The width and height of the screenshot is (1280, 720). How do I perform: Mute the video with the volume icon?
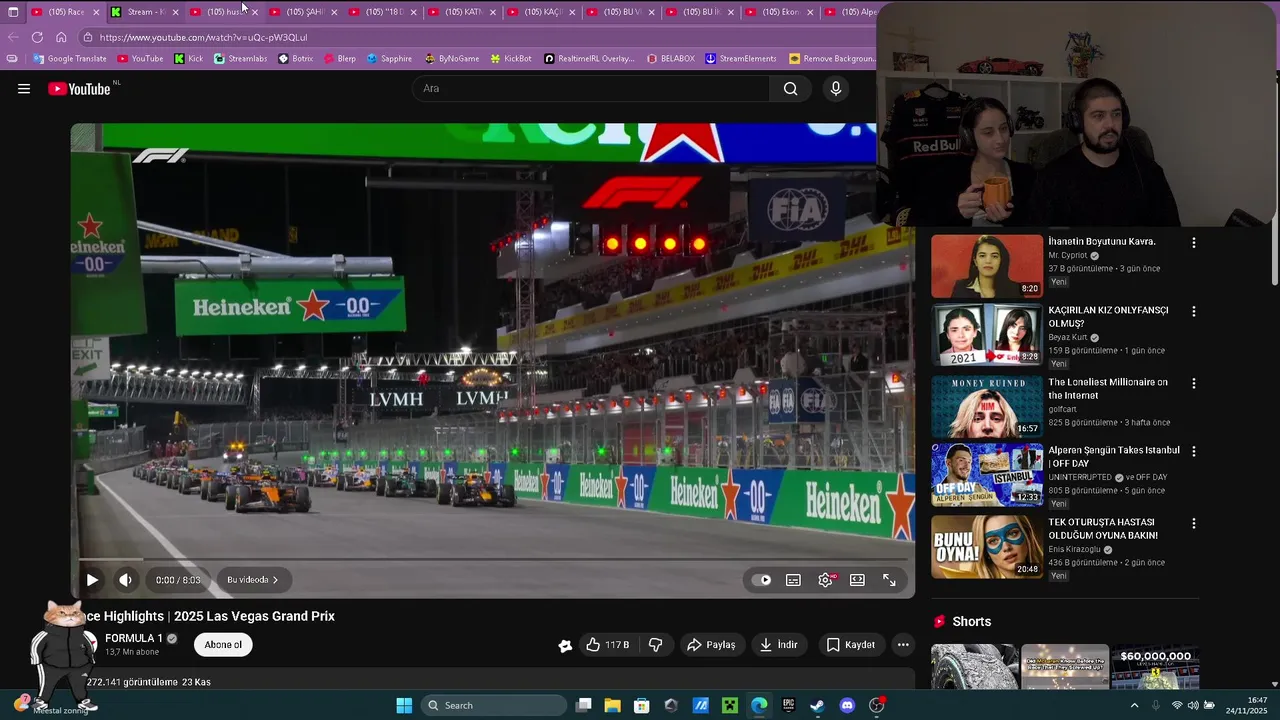tap(125, 580)
